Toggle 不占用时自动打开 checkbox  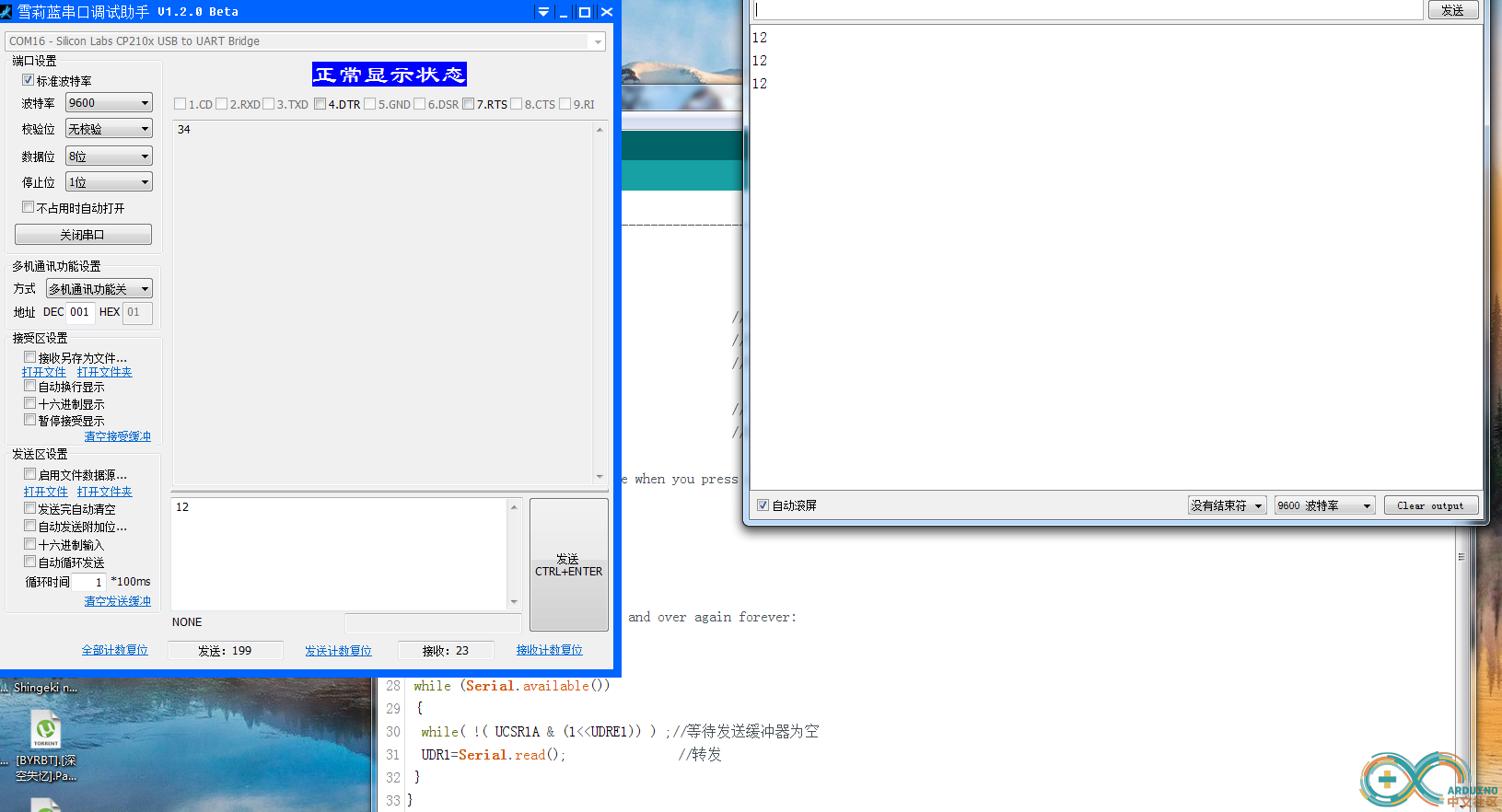click(x=28, y=207)
